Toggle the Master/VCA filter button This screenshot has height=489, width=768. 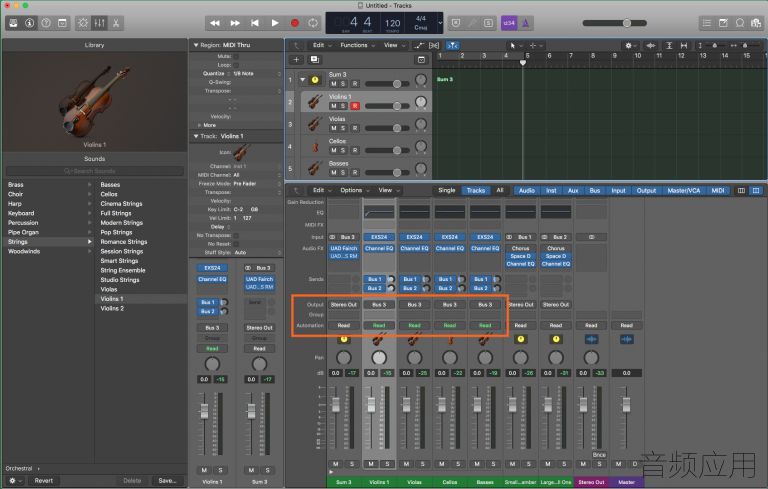(x=683, y=191)
